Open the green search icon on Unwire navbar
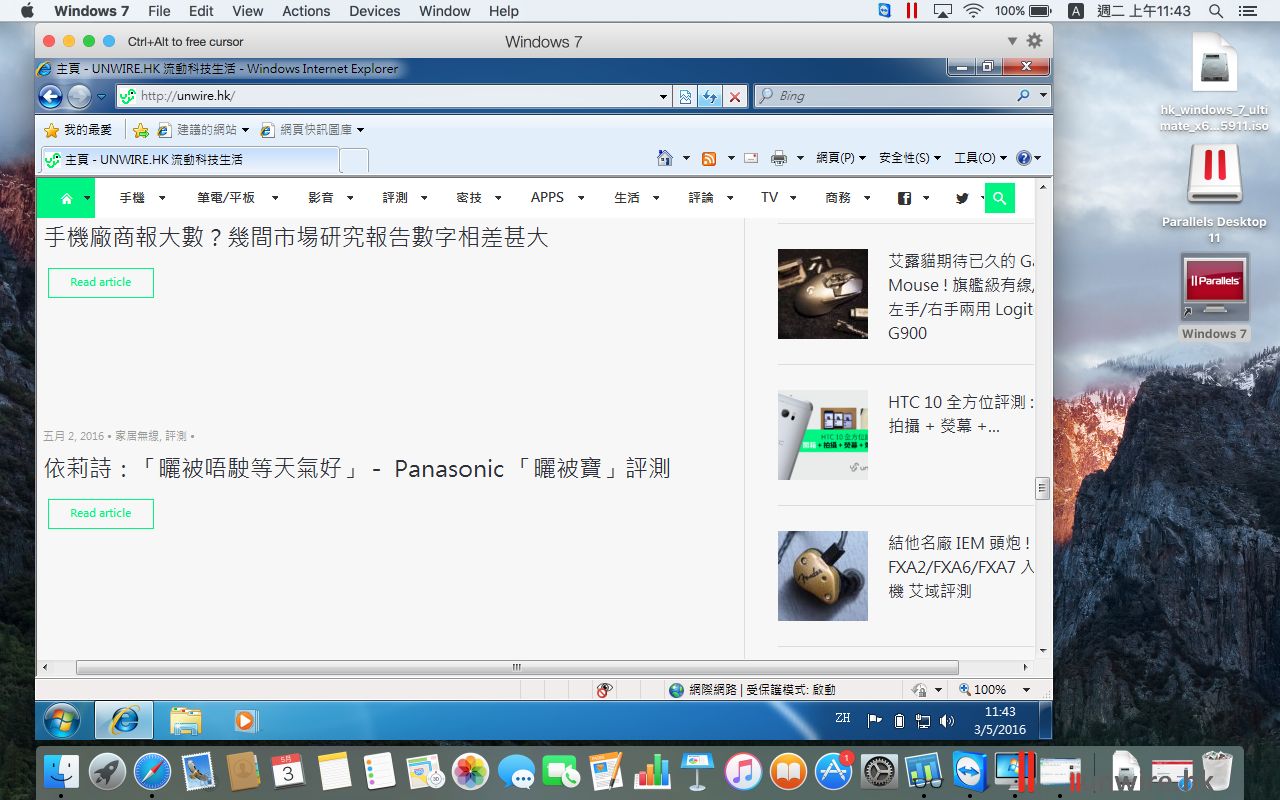 pyautogui.click(x=999, y=198)
